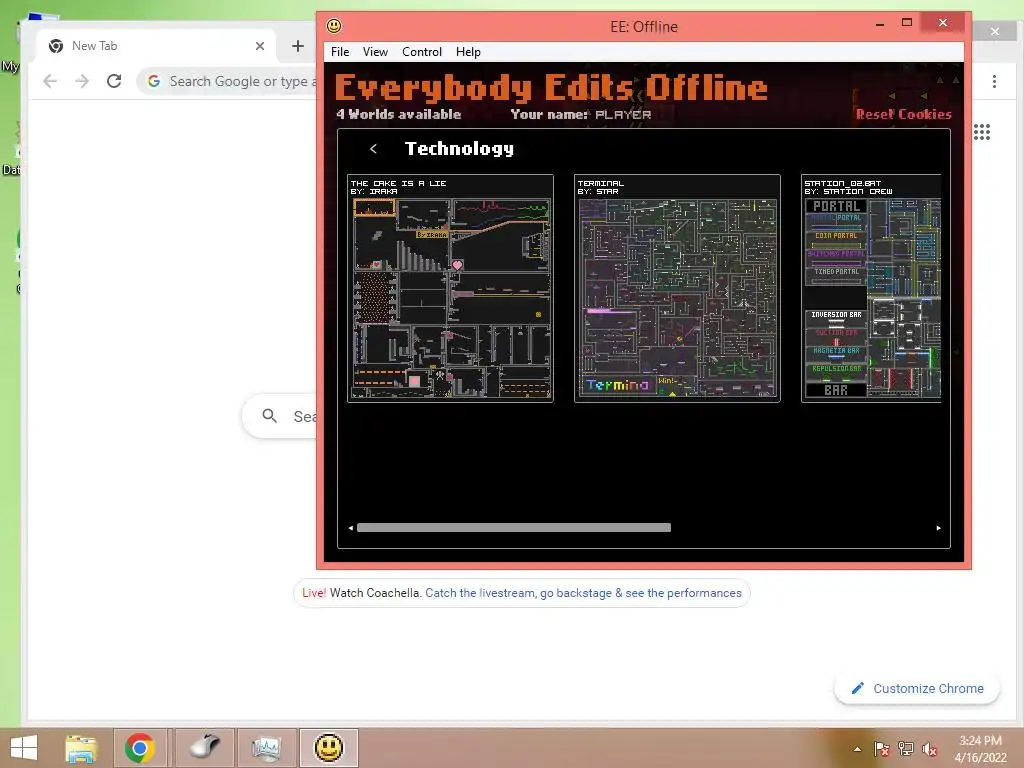Show hidden system tray icons
Viewport: 1024px width, 768px height.
coord(857,749)
